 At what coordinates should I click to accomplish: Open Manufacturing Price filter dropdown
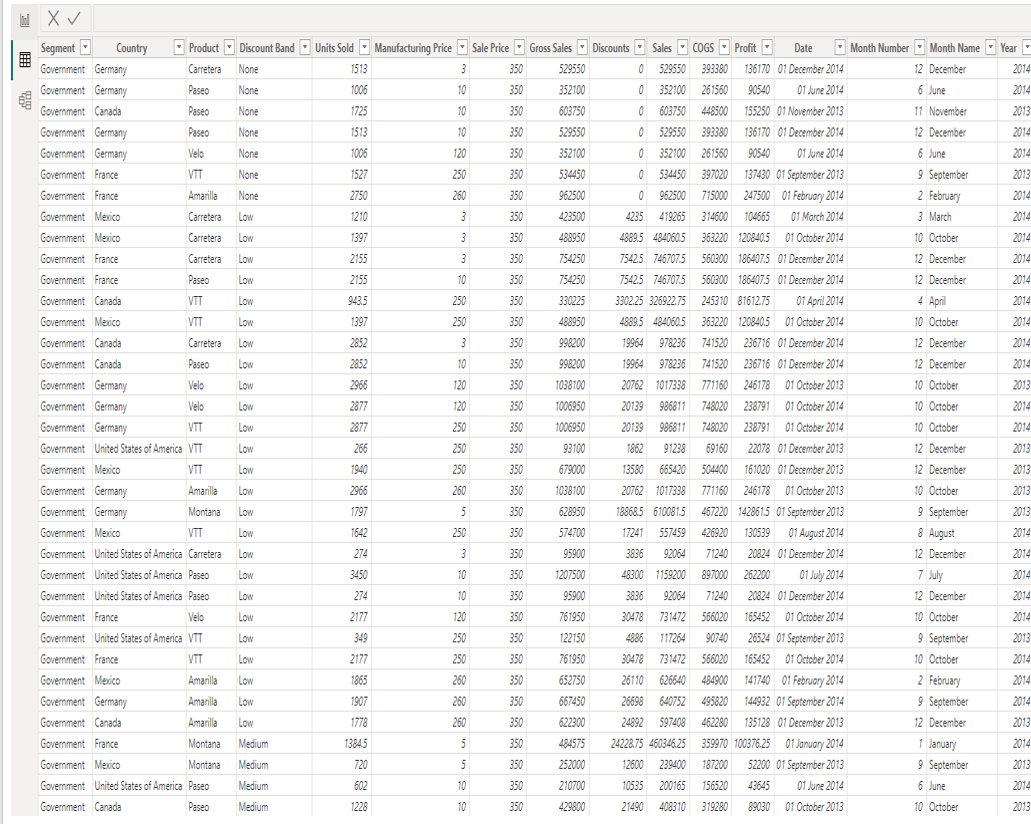tap(462, 48)
